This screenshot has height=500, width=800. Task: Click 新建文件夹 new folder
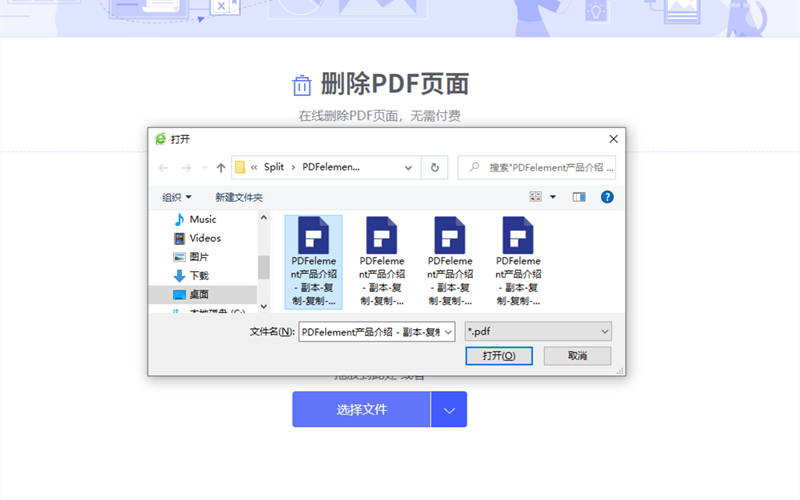pyautogui.click(x=239, y=197)
